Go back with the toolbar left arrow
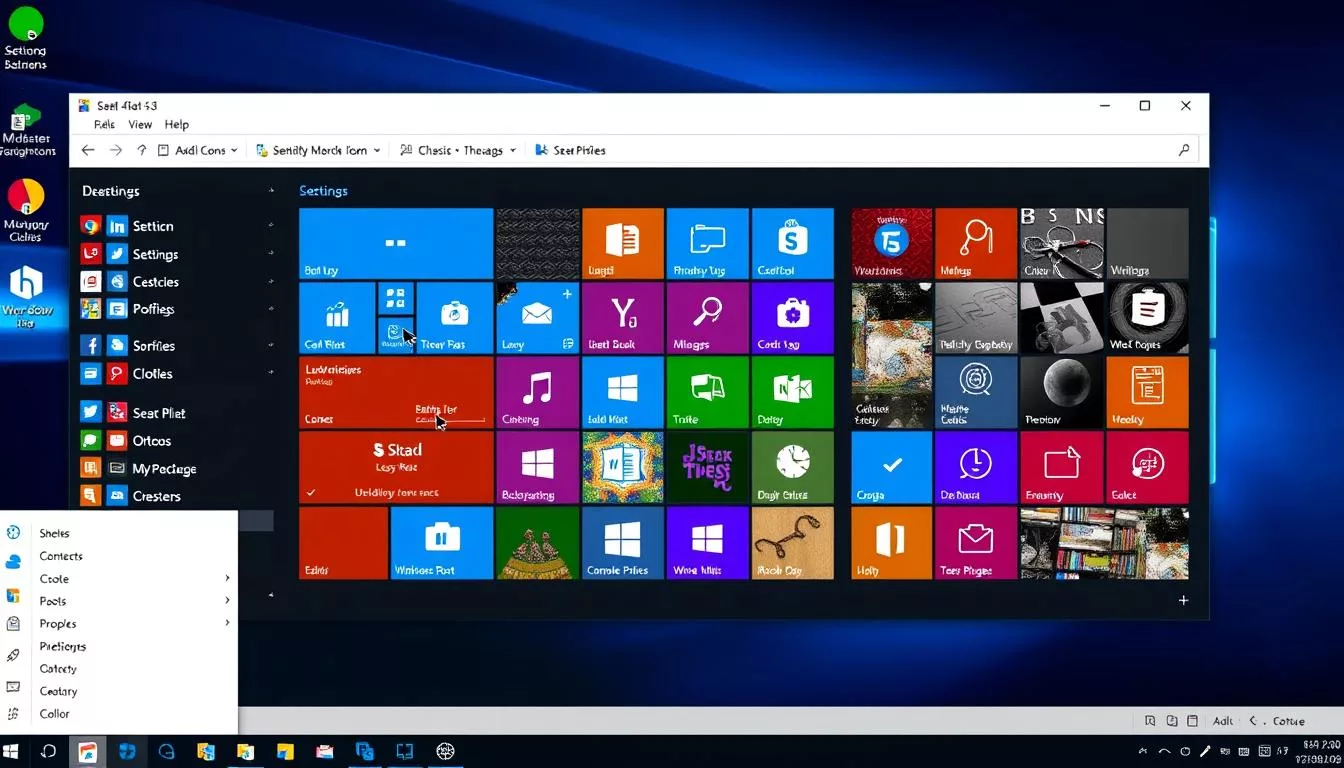 click(x=88, y=150)
